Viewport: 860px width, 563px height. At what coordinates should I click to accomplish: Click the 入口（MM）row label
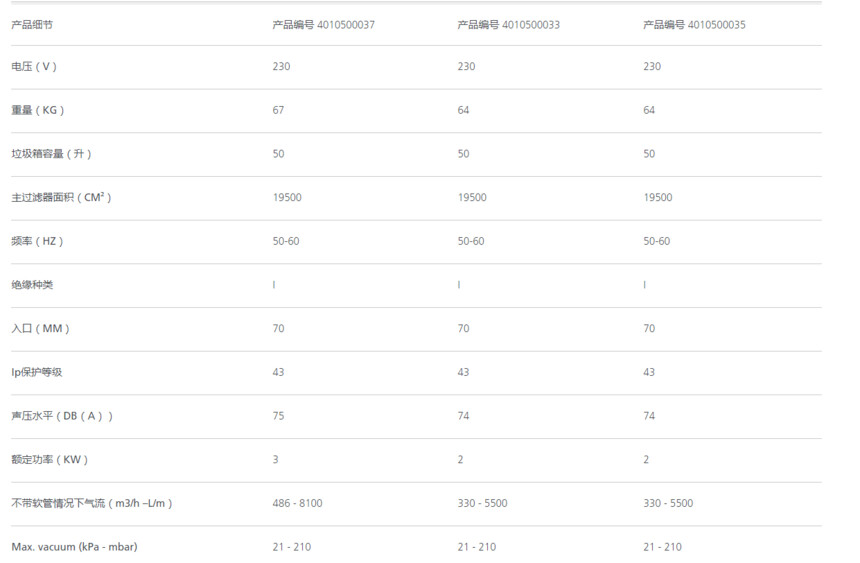coord(41,329)
